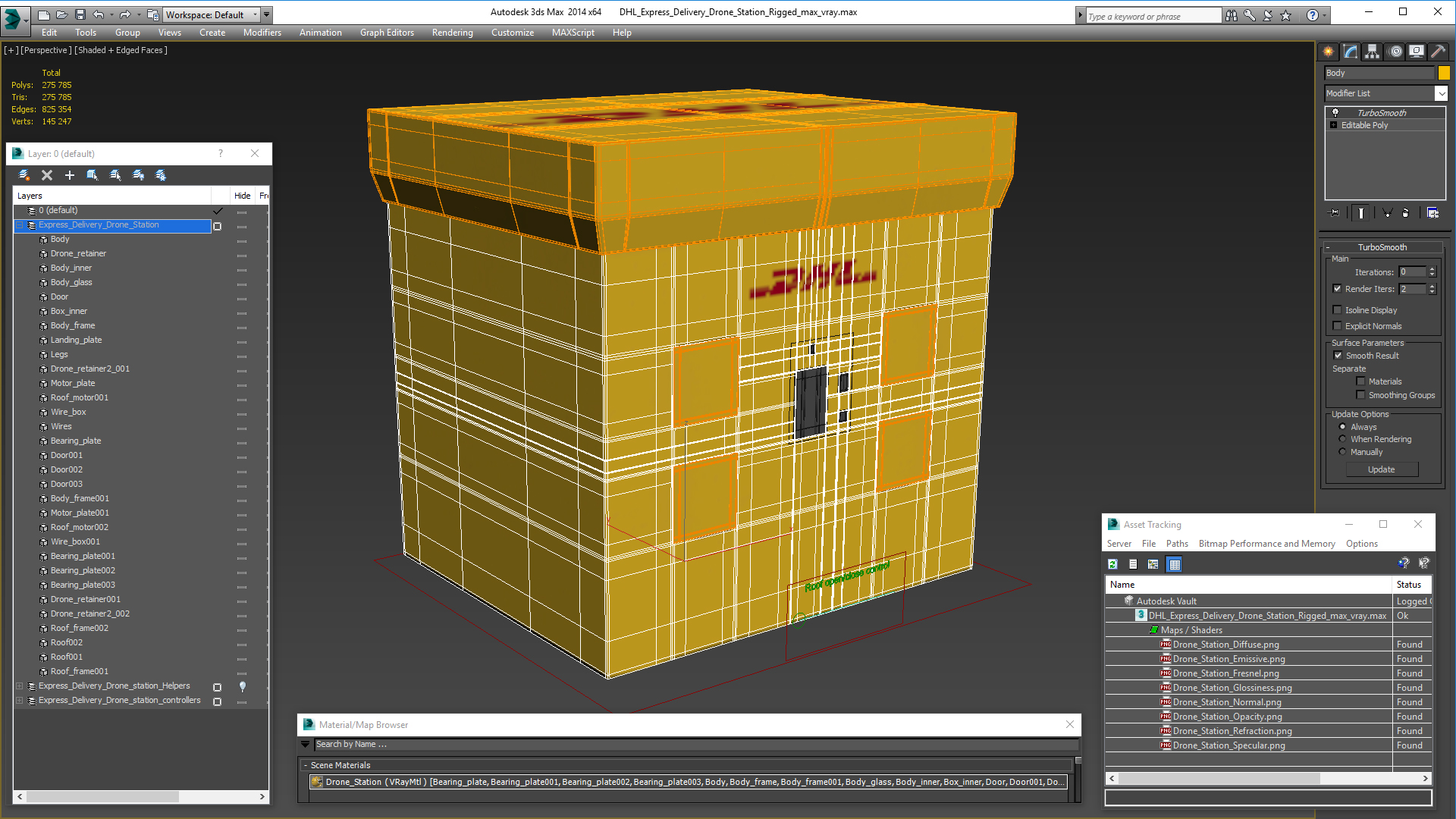Open Bitmap Performance and Memory menu
The width and height of the screenshot is (1456, 819).
point(1266,544)
